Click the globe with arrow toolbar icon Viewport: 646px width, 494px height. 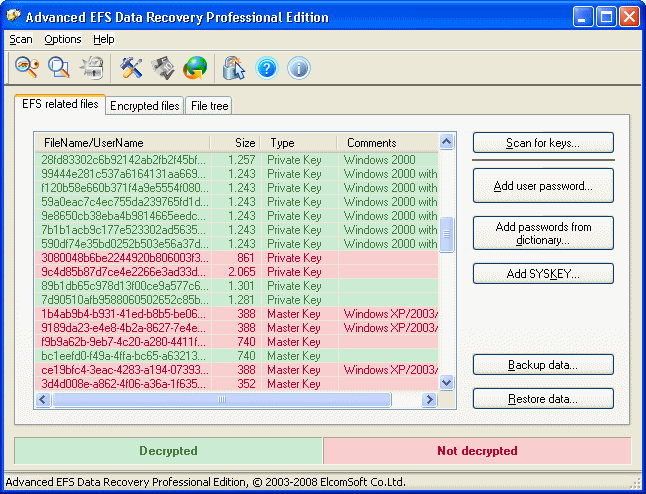(x=195, y=67)
